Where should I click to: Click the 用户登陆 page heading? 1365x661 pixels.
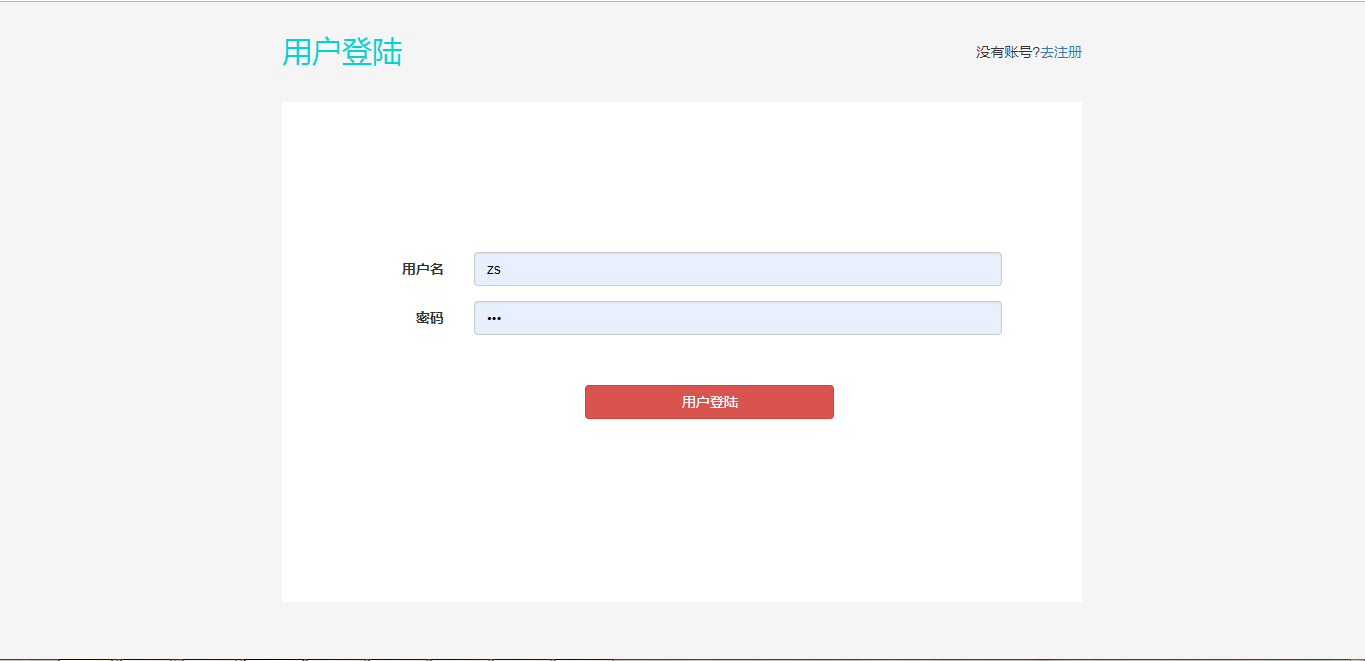coord(342,52)
